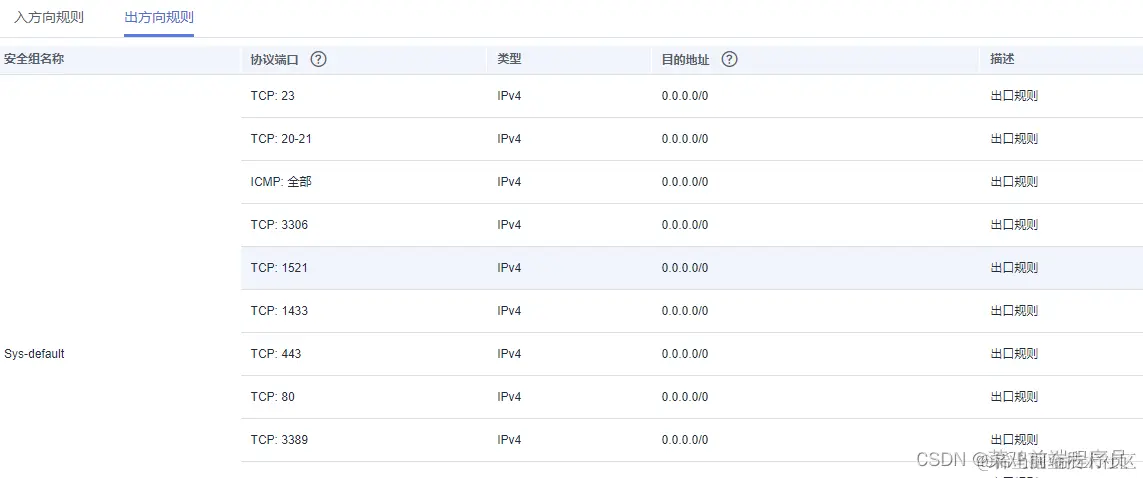Click the 协议端口 column header text
This screenshot has width=1143, height=478.
point(275,60)
